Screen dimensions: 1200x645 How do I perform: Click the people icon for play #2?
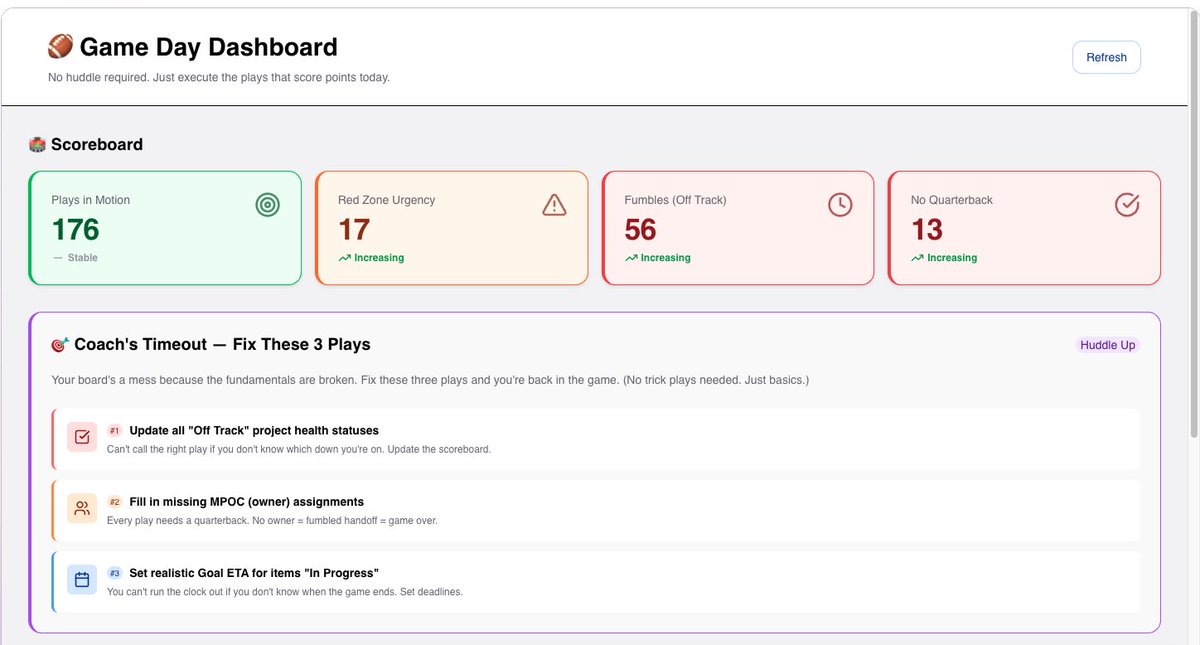82,508
